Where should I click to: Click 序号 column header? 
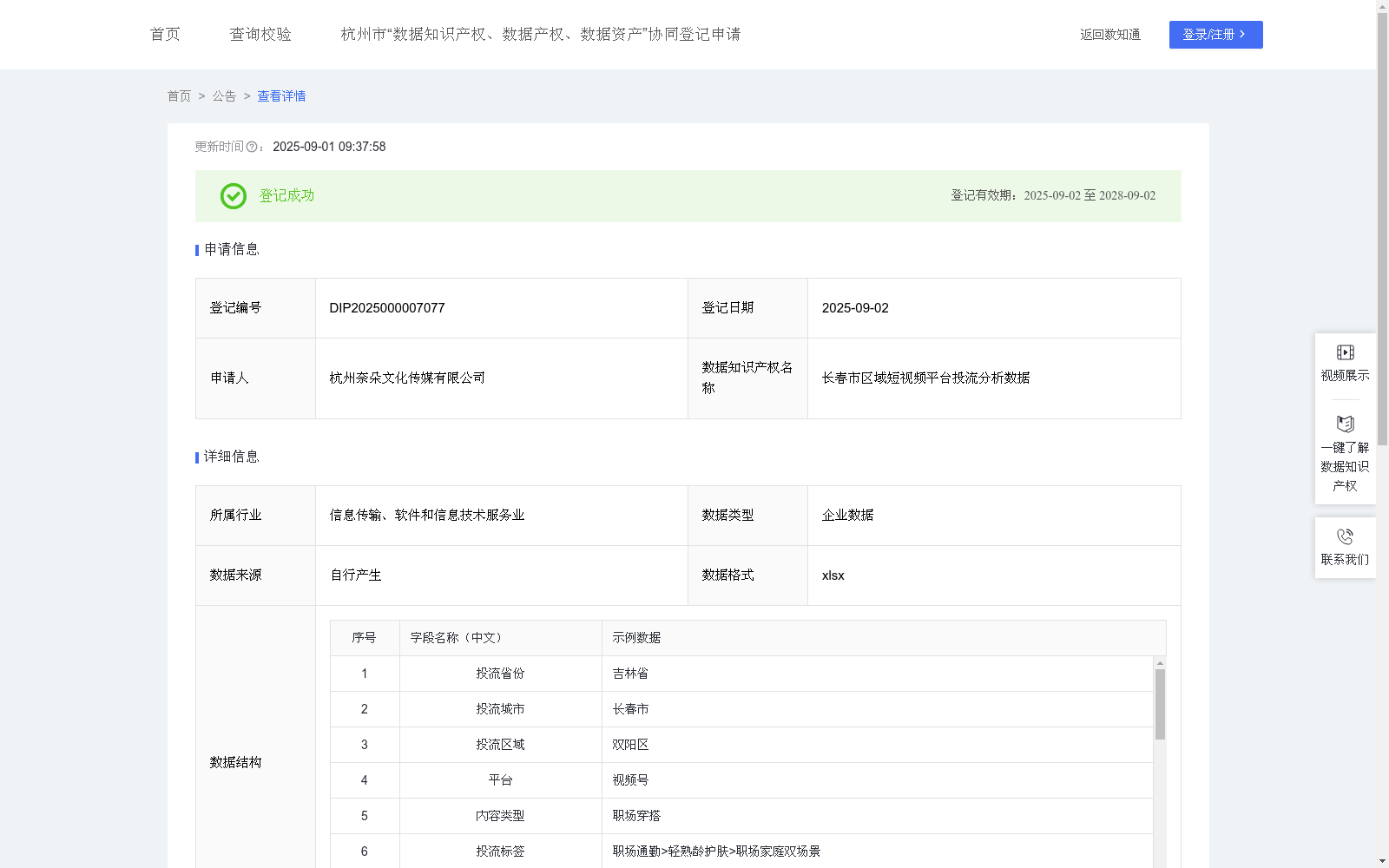click(x=364, y=638)
